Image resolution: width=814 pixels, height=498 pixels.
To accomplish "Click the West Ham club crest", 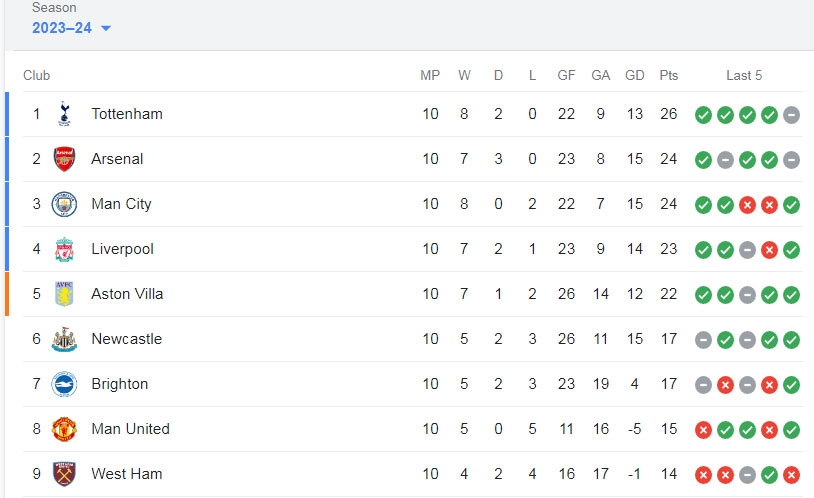I will point(64,474).
